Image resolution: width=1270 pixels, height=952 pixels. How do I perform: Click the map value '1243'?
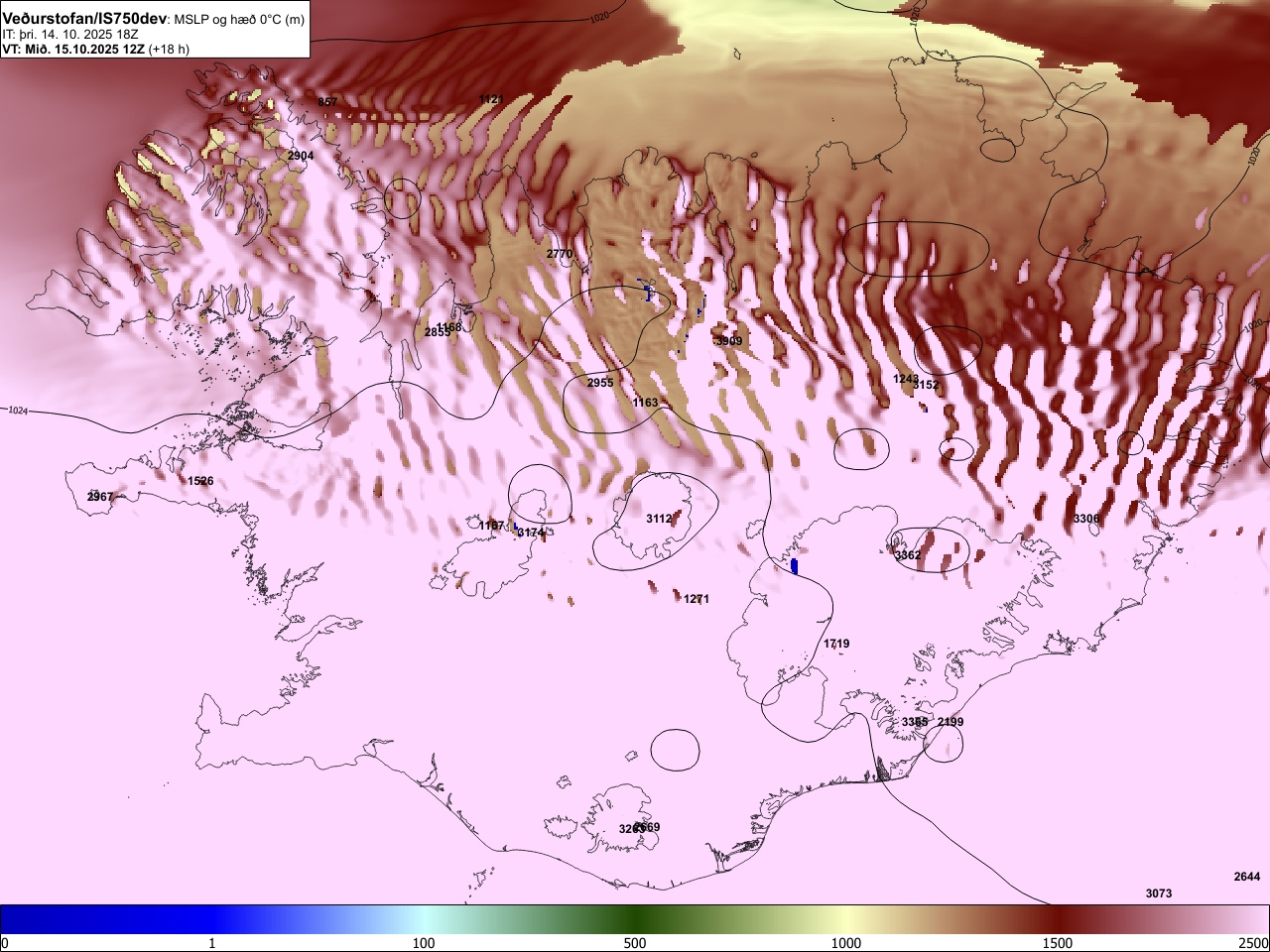click(x=905, y=379)
